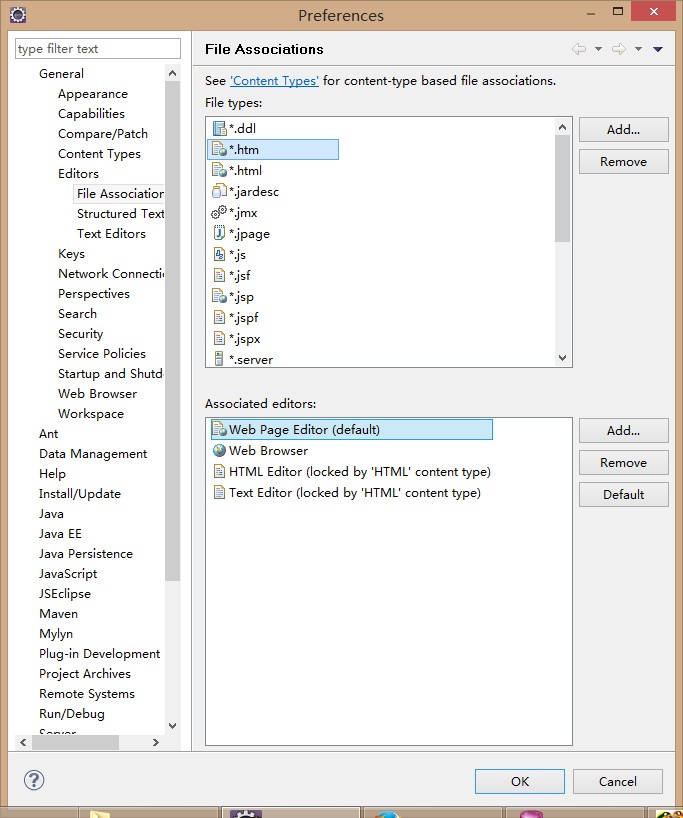Select the *.jardesc file type icon

click(x=219, y=191)
